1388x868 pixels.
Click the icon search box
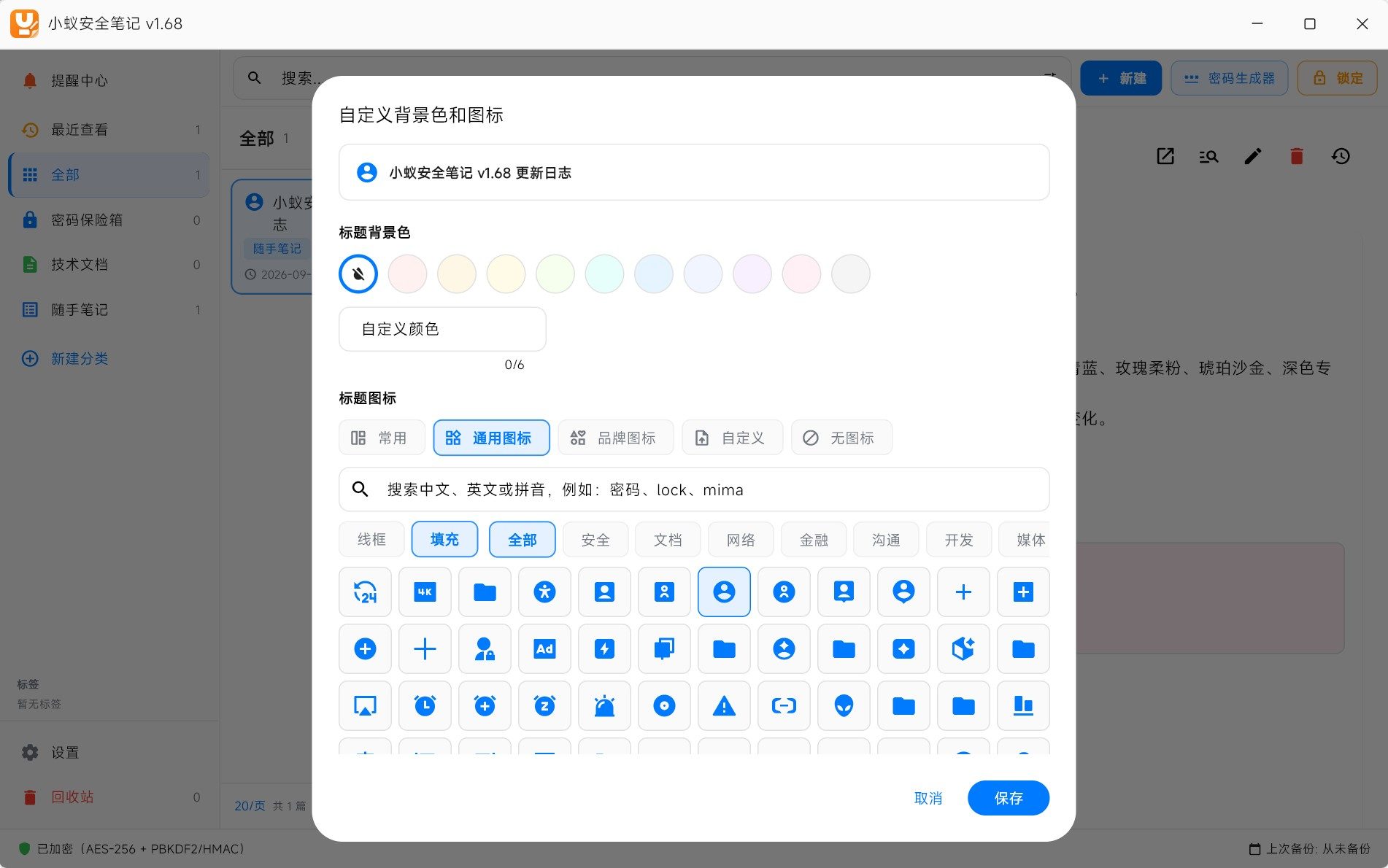tap(694, 489)
